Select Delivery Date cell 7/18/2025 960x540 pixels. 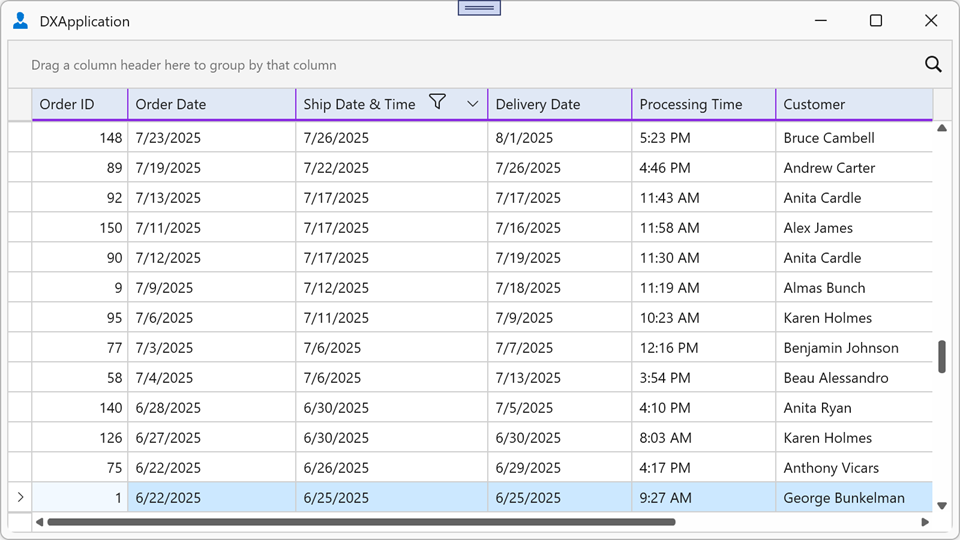point(560,288)
